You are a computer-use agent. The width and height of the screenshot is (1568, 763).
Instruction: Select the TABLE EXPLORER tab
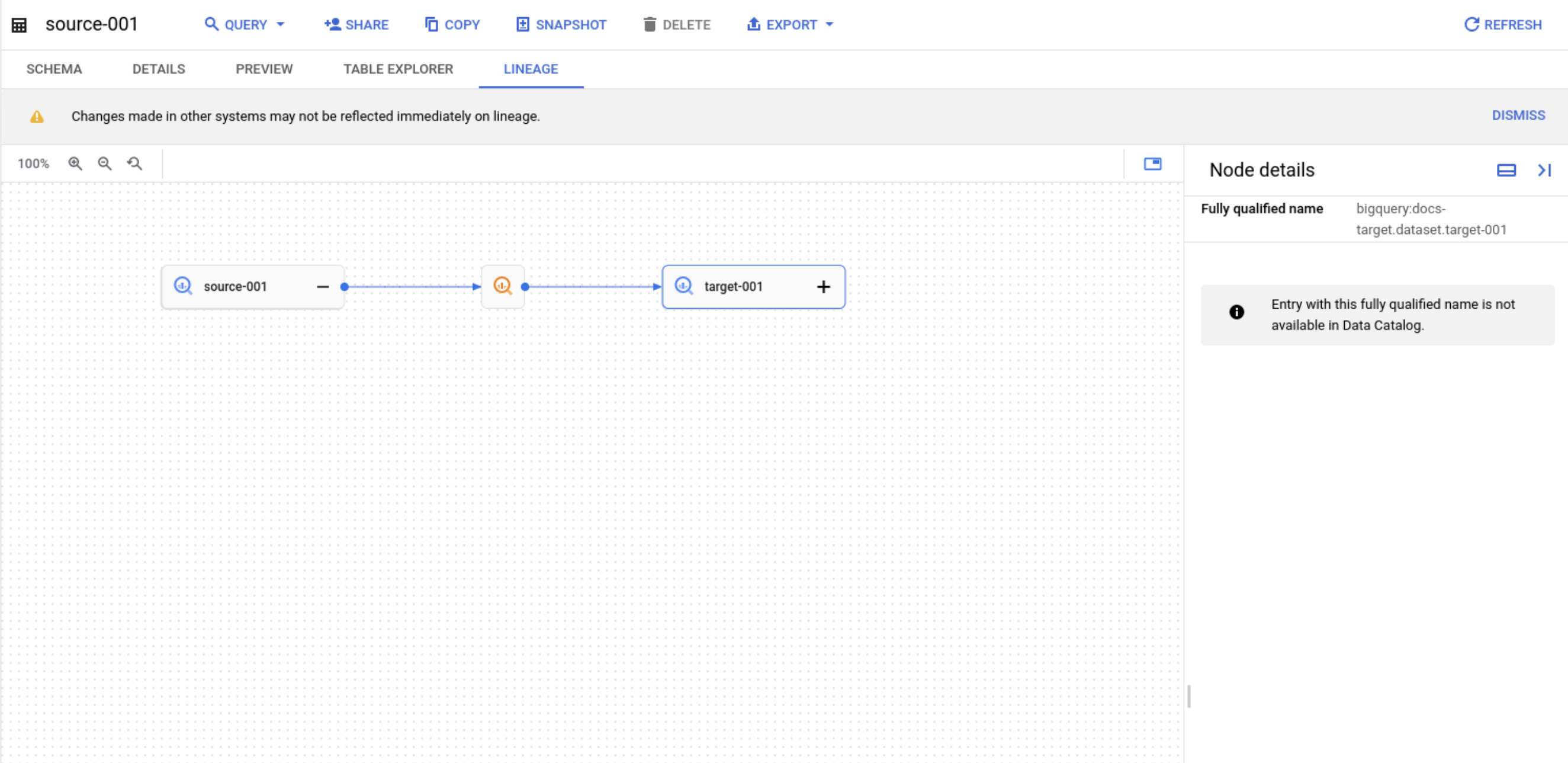[398, 69]
